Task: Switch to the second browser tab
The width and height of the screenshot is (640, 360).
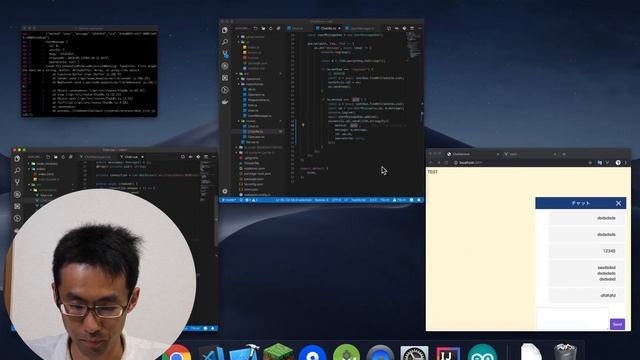Action: (530, 154)
